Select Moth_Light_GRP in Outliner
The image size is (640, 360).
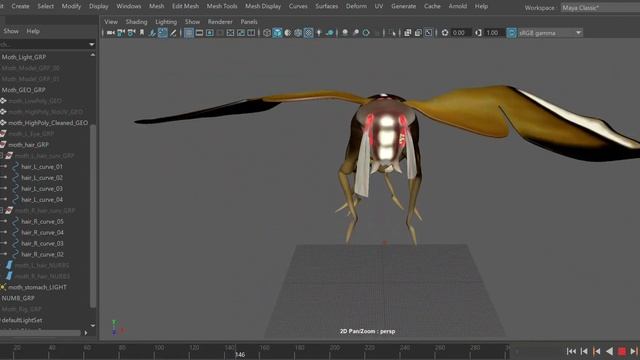click(x=24, y=57)
